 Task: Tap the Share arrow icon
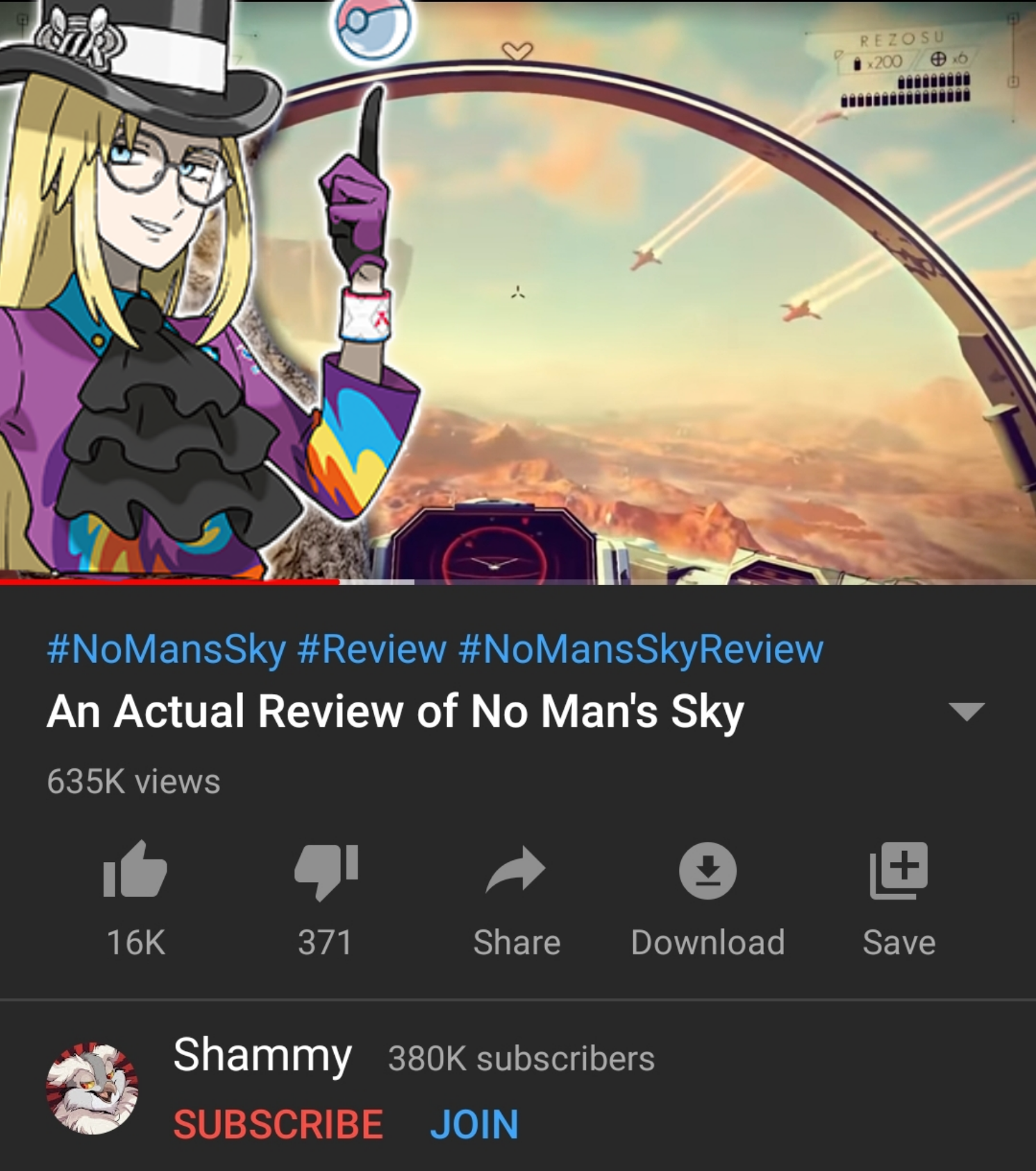[x=516, y=869]
